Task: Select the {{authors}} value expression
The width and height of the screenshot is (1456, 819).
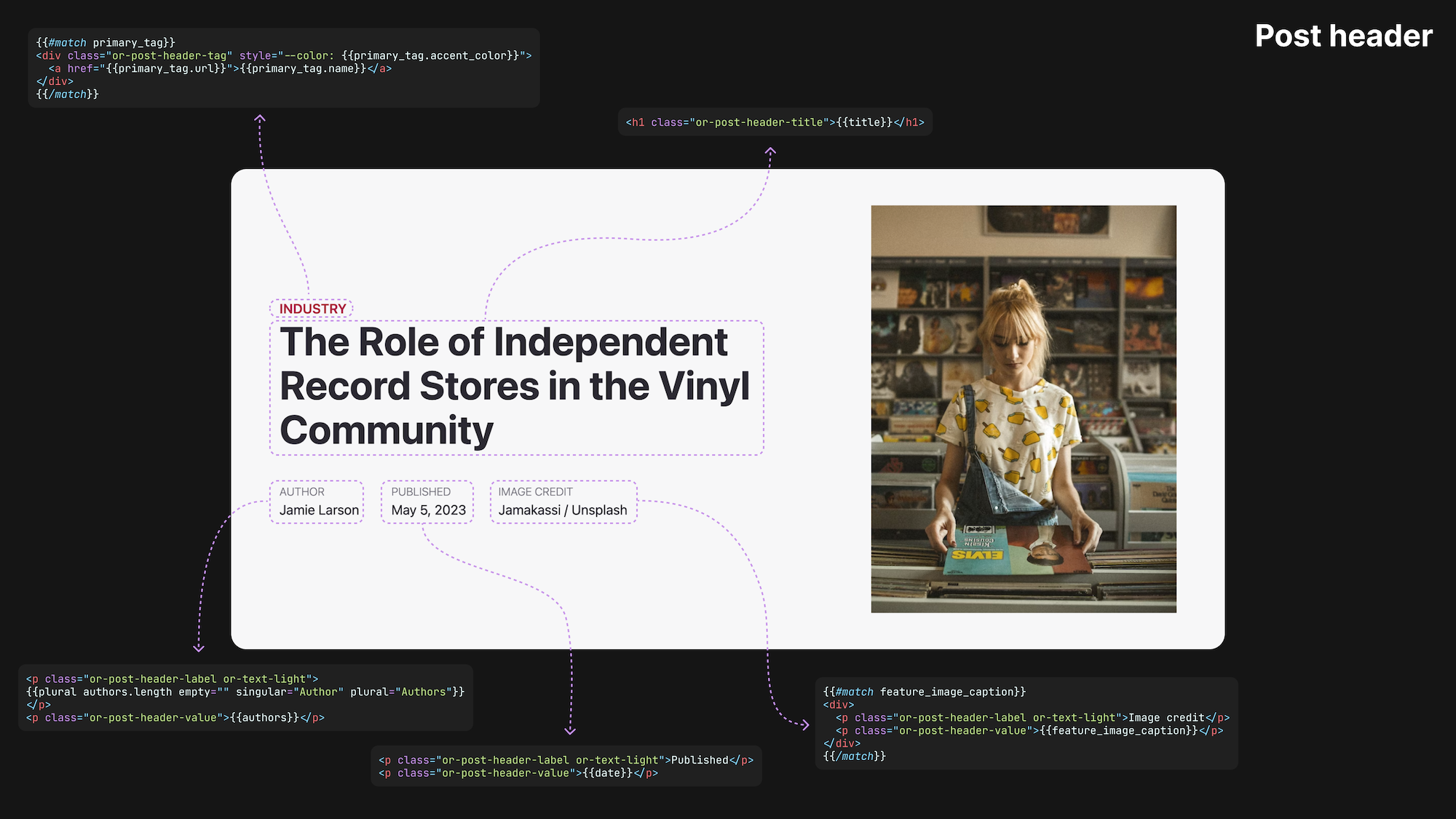Action: pyautogui.click(x=263, y=717)
